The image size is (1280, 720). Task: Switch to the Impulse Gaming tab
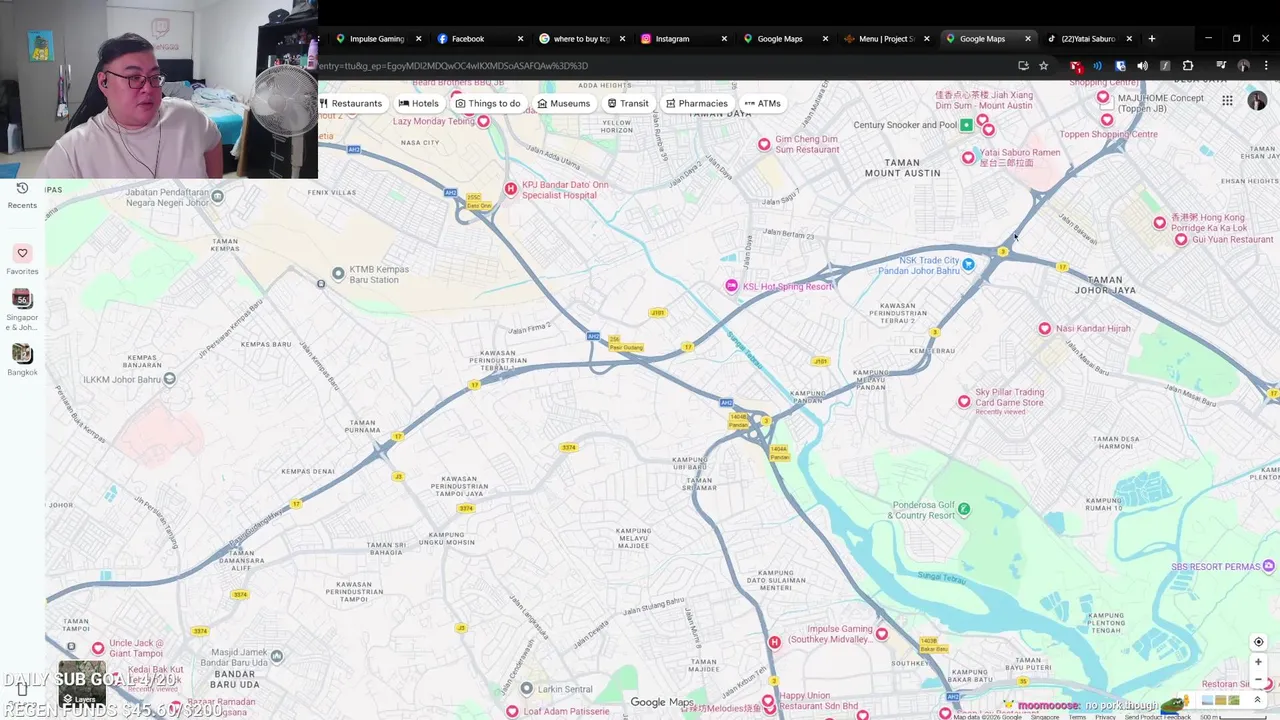pos(377,39)
